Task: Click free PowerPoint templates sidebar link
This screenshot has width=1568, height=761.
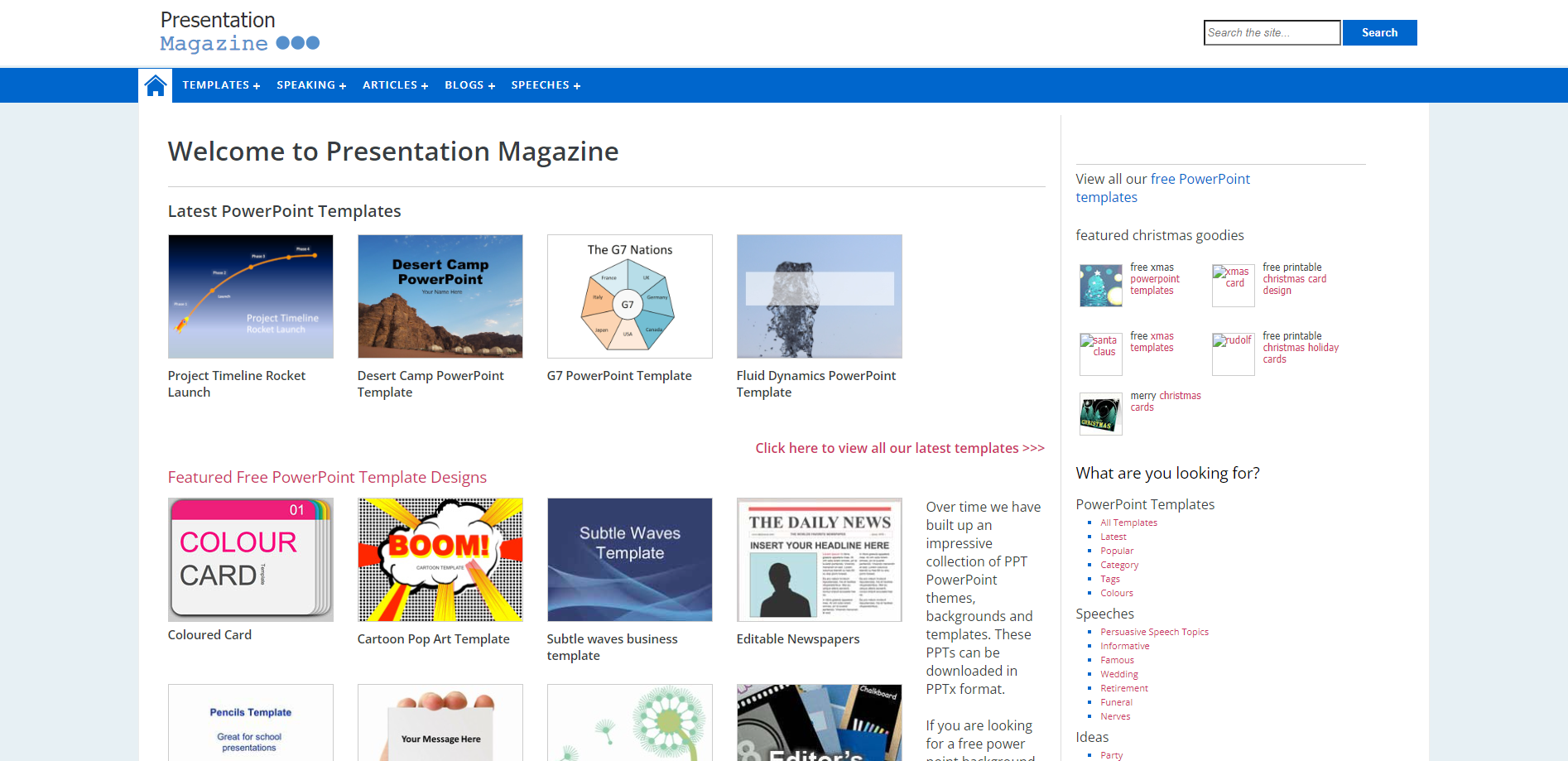Action: click(1163, 188)
